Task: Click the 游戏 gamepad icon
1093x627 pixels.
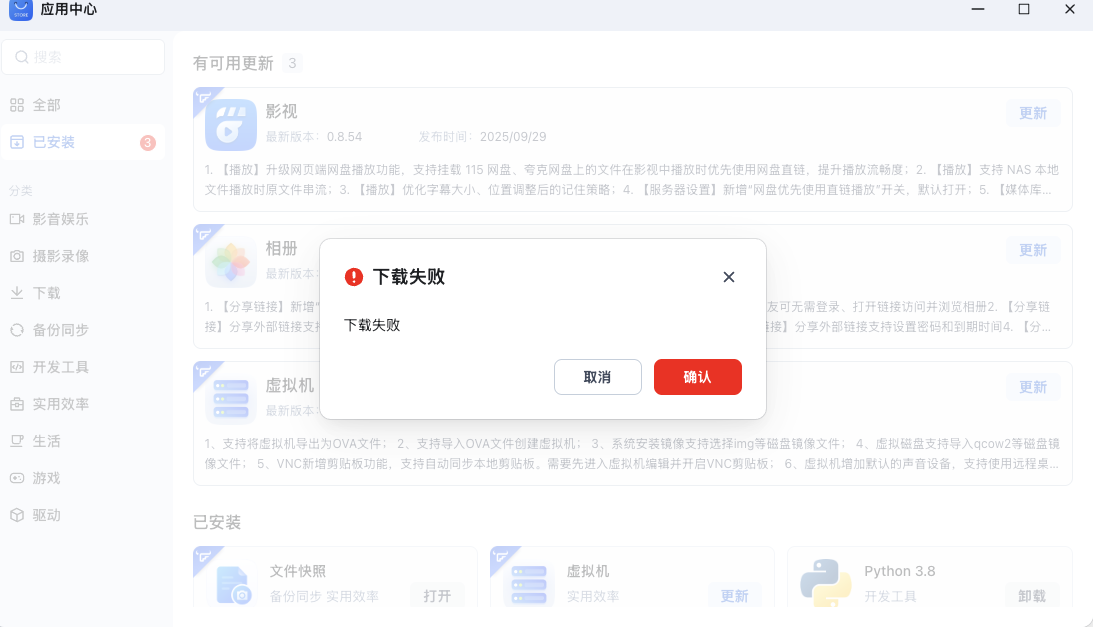Action: (17, 478)
